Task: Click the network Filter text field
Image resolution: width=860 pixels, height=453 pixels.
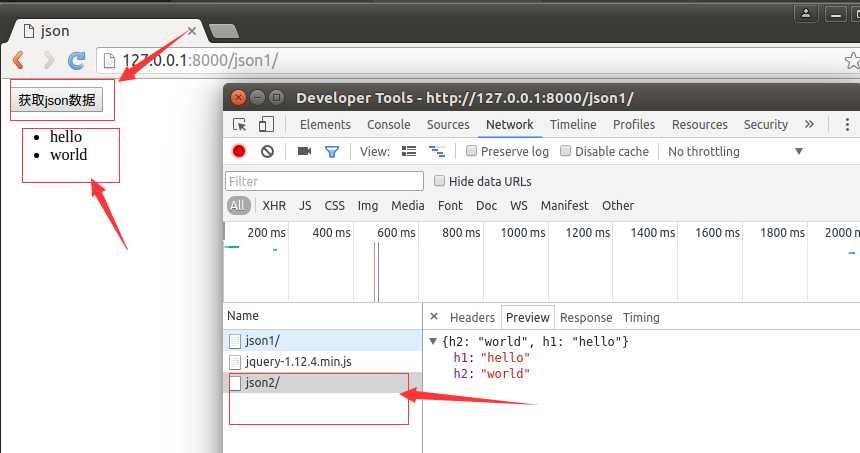Action: (x=324, y=181)
